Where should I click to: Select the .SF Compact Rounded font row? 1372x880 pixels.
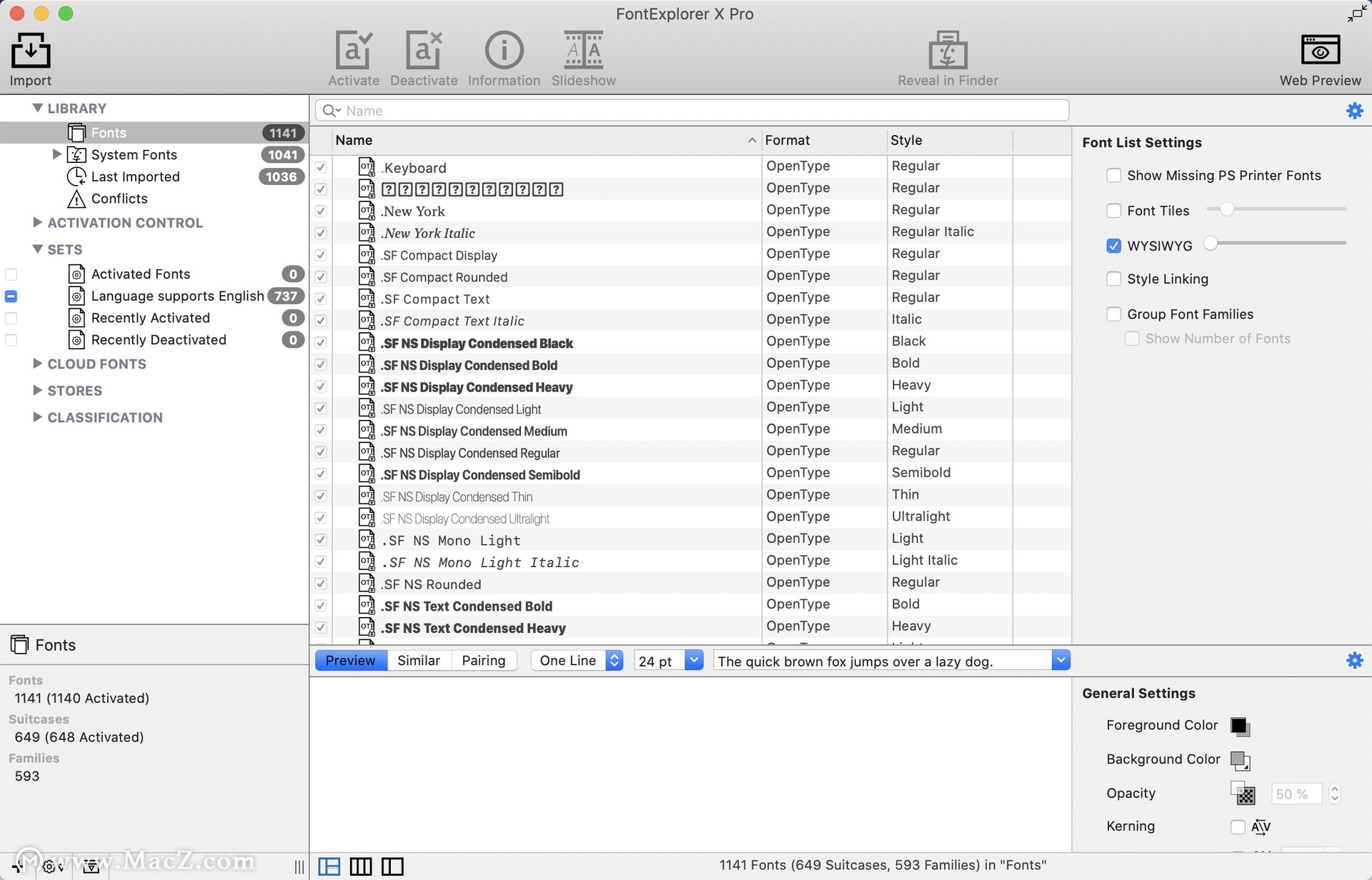691,277
